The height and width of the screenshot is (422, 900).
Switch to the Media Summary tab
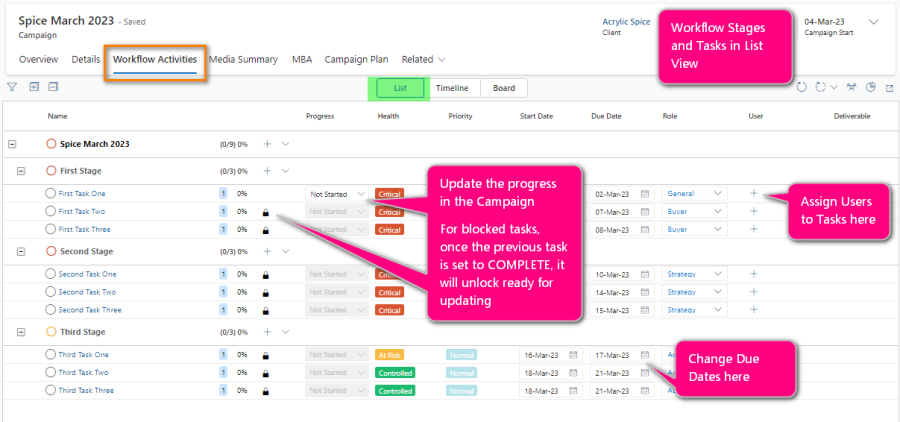(243, 60)
